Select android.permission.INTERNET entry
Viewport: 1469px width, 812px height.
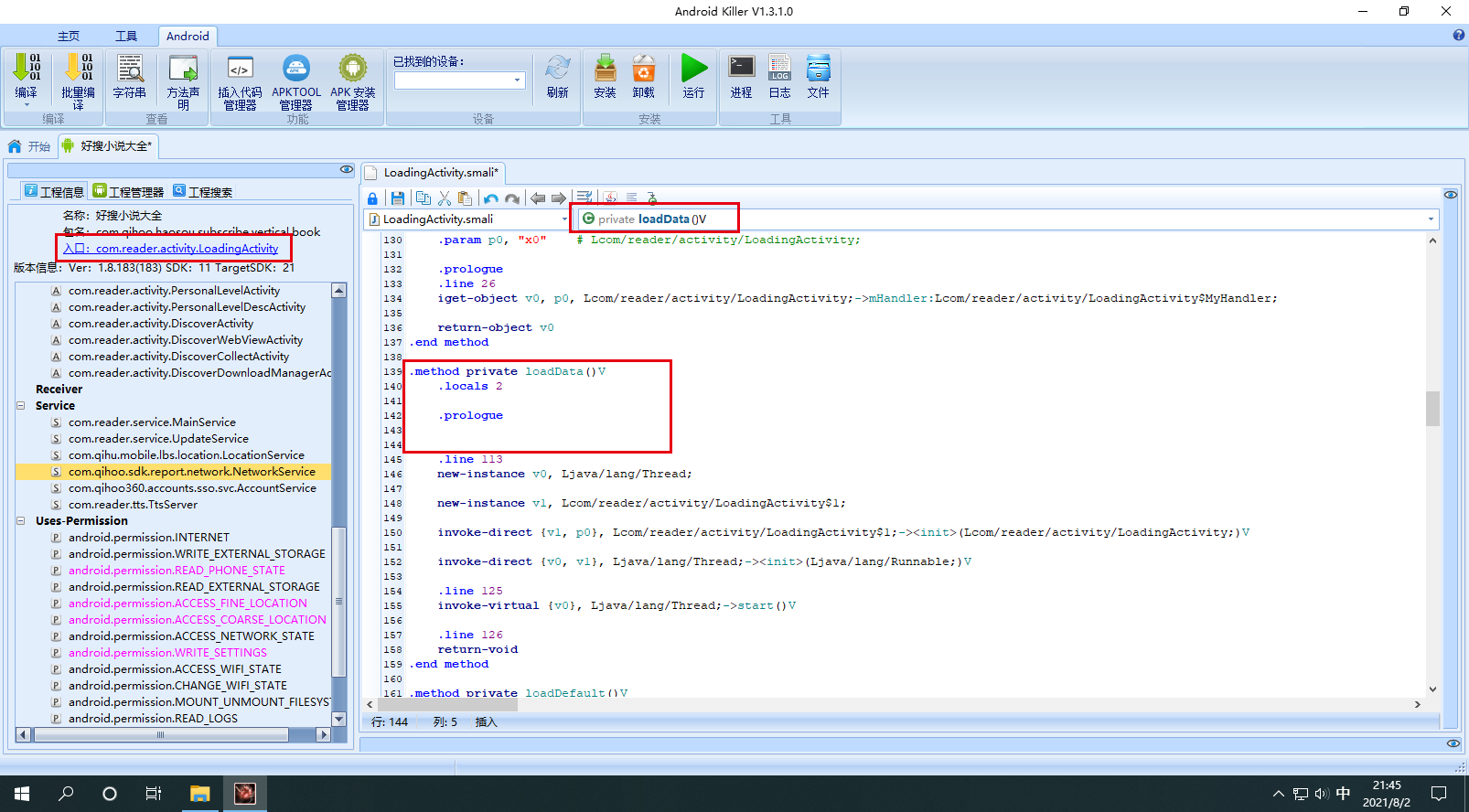click(x=149, y=538)
